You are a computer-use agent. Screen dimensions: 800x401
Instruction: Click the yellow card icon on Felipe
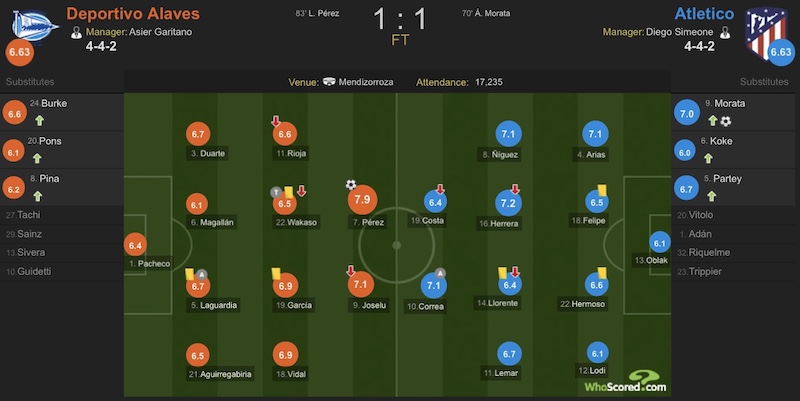[x=602, y=190]
